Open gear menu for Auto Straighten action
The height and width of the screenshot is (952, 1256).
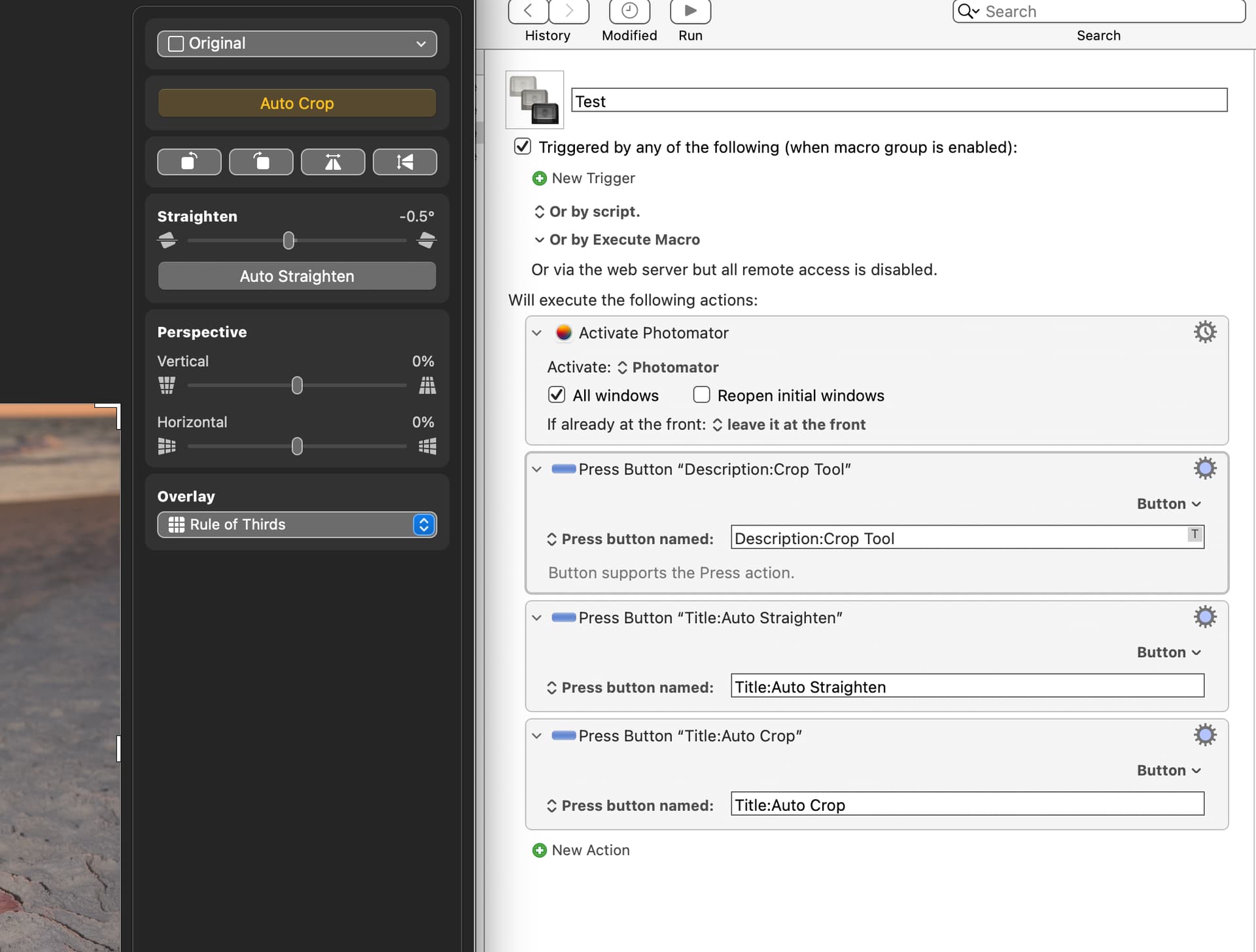coord(1205,617)
